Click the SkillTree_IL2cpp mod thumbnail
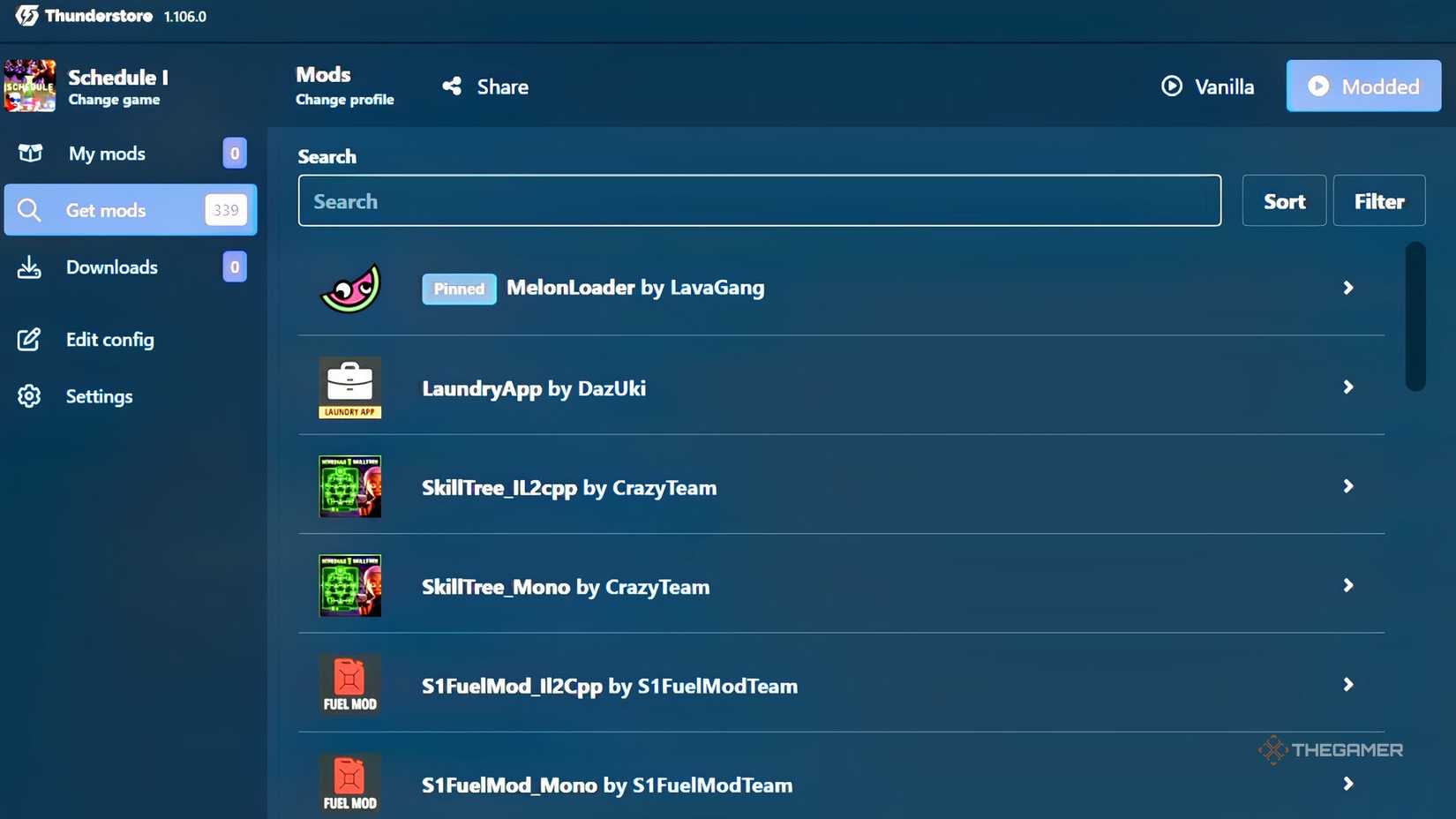Image resolution: width=1456 pixels, height=819 pixels. point(350,486)
